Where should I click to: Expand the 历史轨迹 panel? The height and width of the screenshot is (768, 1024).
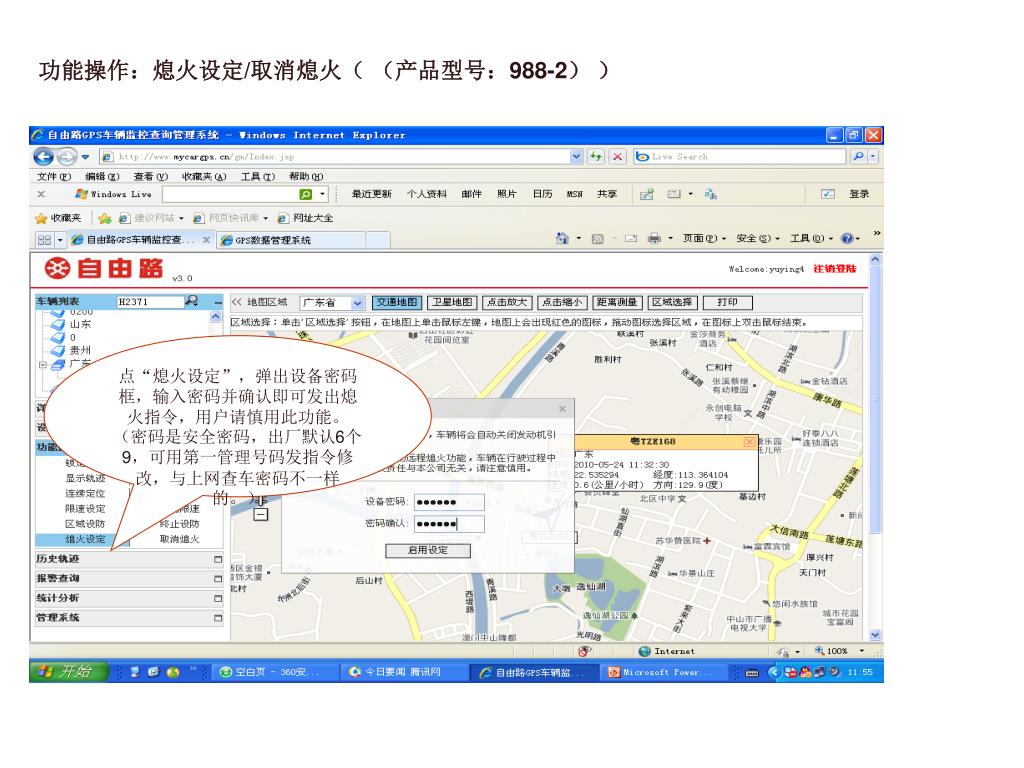click(217, 559)
